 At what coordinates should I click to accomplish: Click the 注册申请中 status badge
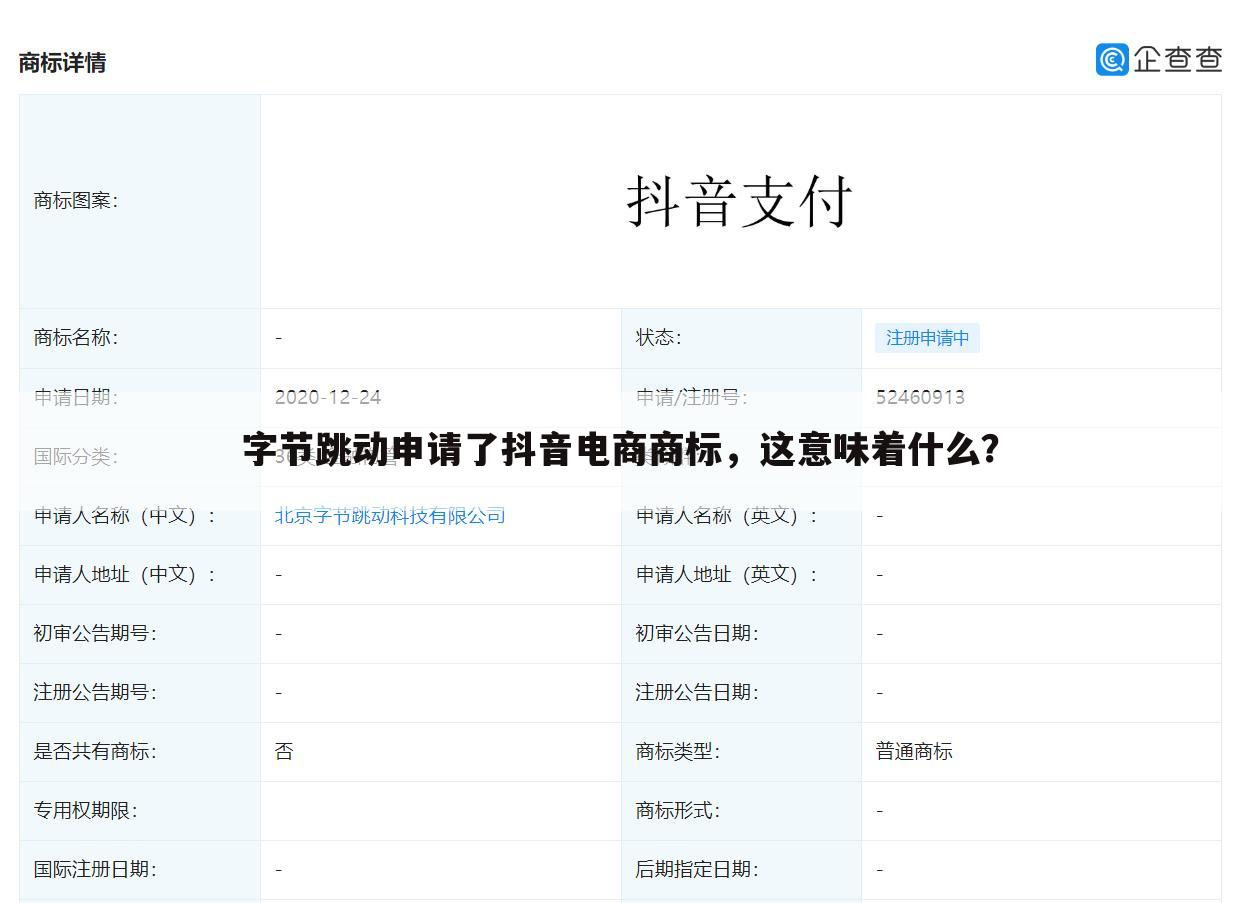click(x=927, y=338)
